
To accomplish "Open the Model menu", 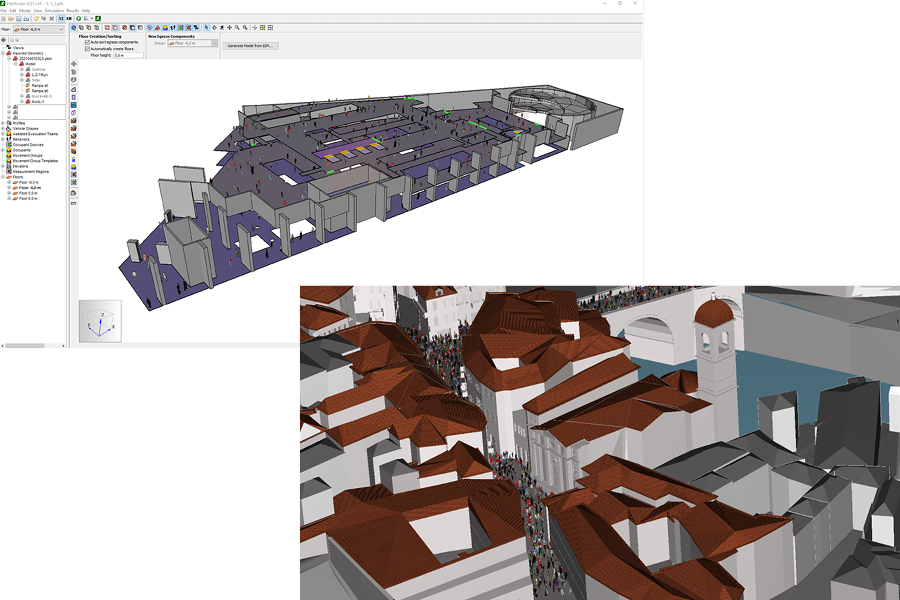I will 25,10.
